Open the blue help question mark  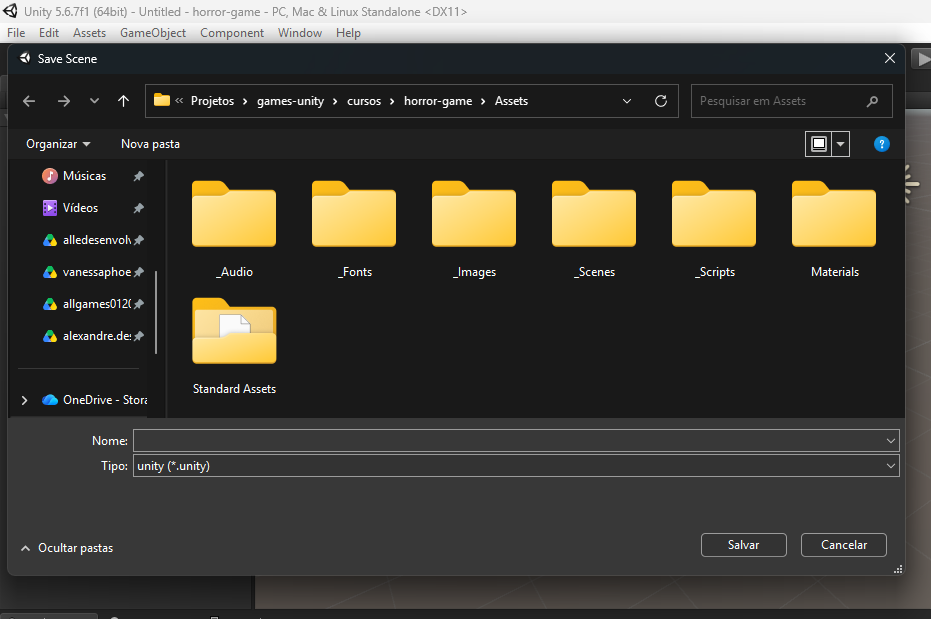[x=882, y=144]
